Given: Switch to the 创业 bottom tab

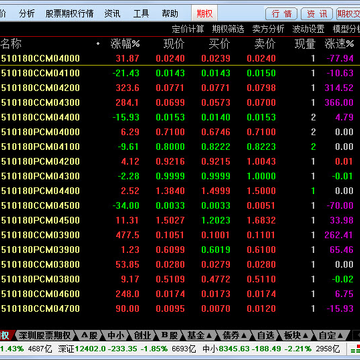Looking at the screenshot, I should [x=142, y=335].
